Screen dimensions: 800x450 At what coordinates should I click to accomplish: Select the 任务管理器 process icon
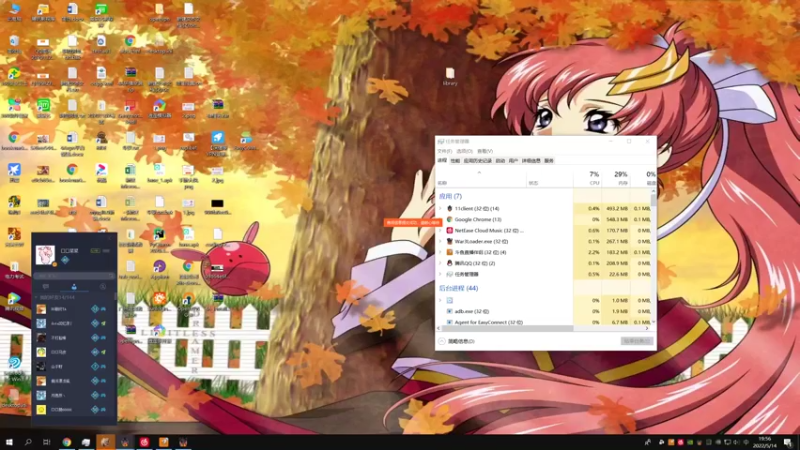449,274
